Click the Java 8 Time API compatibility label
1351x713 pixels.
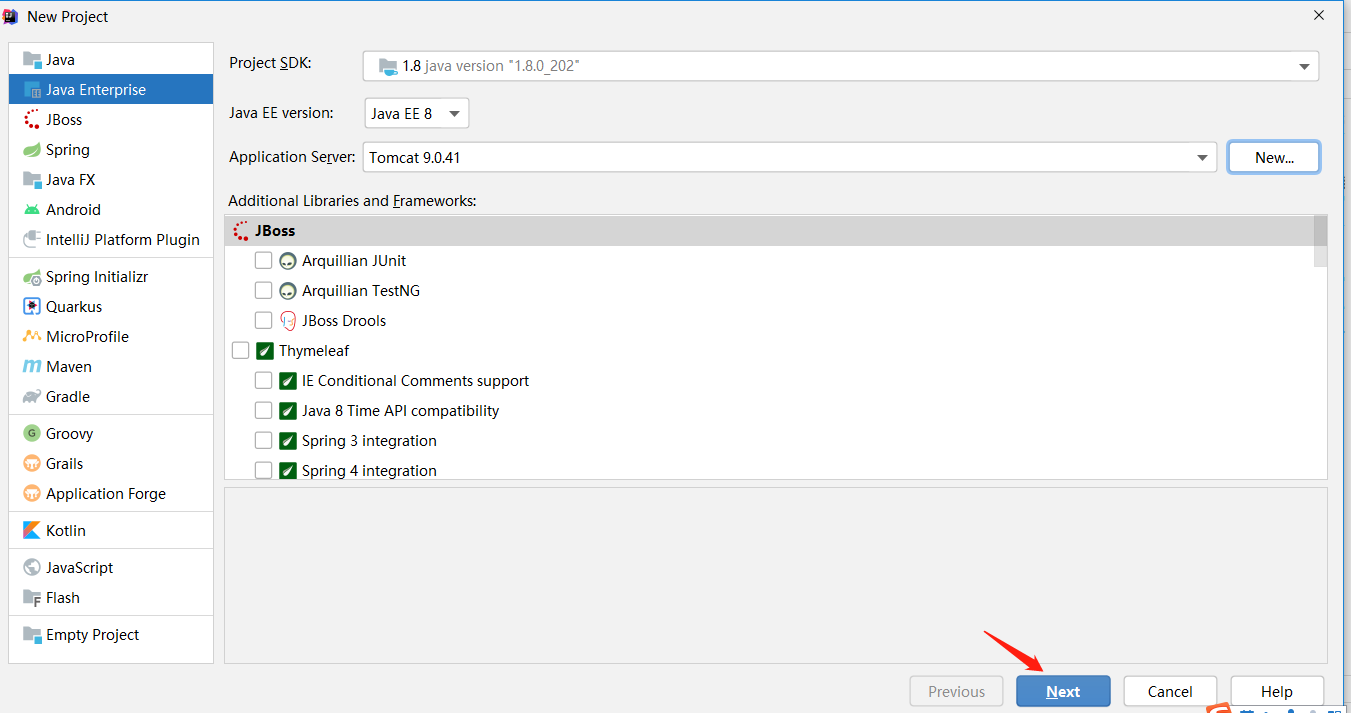[x=400, y=411]
